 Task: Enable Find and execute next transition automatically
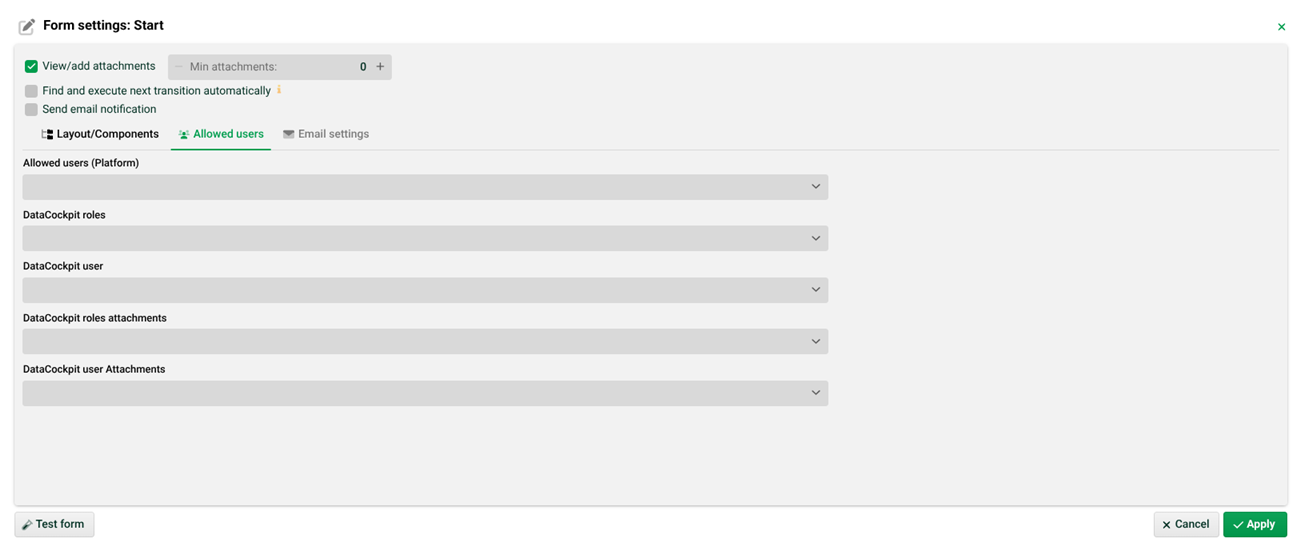(x=31, y=91)
